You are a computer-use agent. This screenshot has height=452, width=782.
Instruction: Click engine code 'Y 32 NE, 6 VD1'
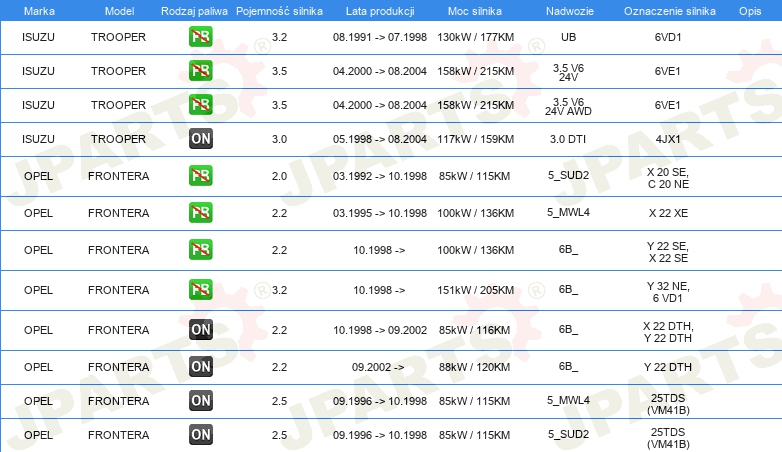point(668,292)
